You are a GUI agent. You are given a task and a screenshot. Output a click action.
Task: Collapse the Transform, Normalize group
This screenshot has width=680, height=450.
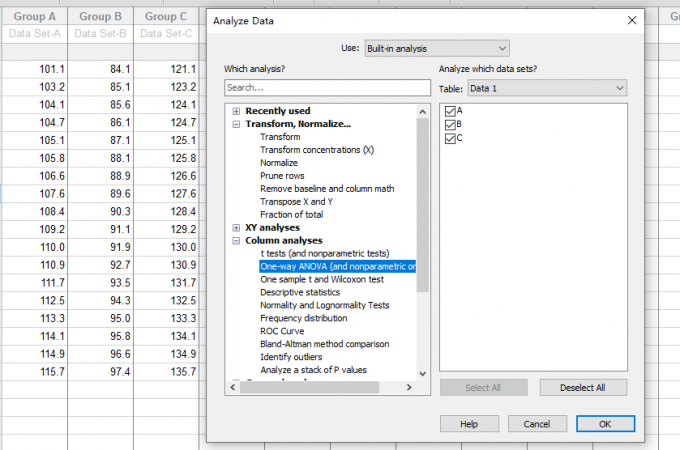[x=236, y=124]
